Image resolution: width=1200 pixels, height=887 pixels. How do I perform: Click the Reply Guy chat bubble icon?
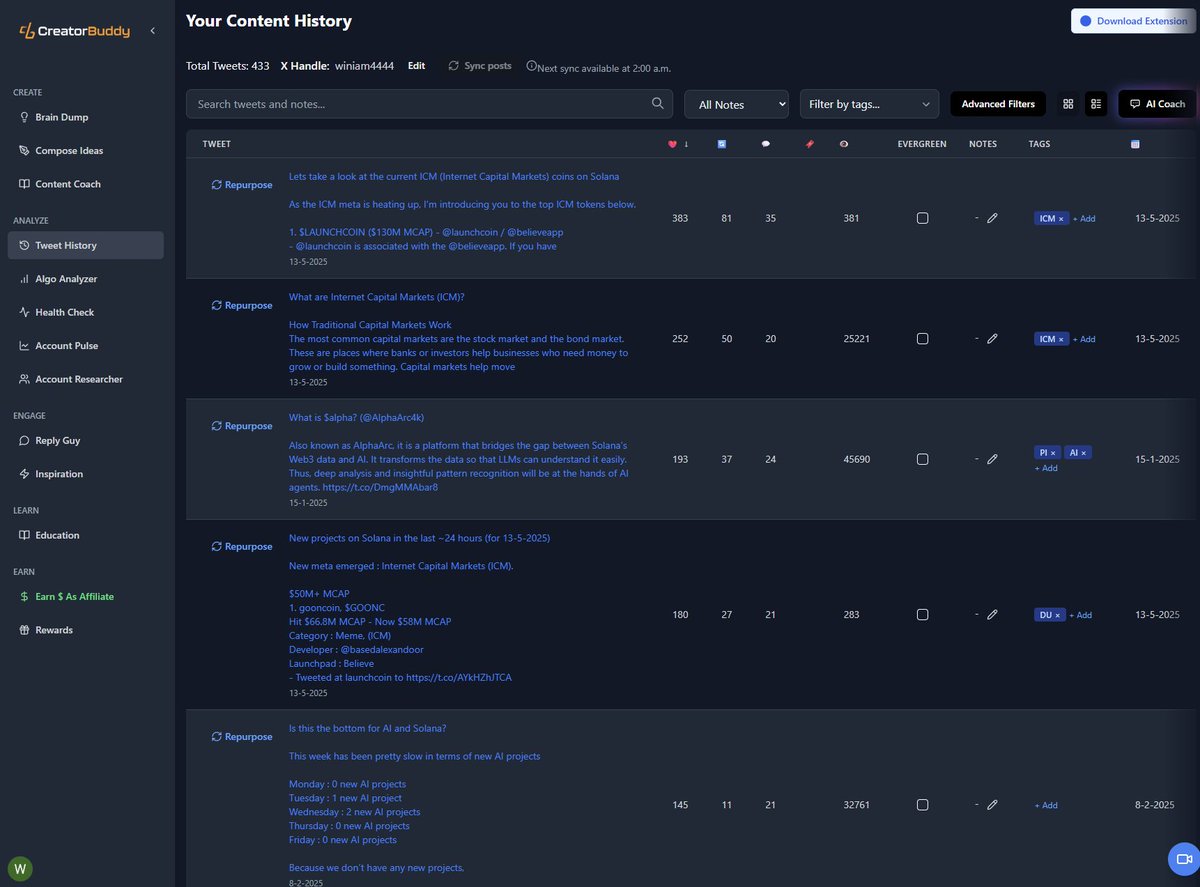click(25, 440)
